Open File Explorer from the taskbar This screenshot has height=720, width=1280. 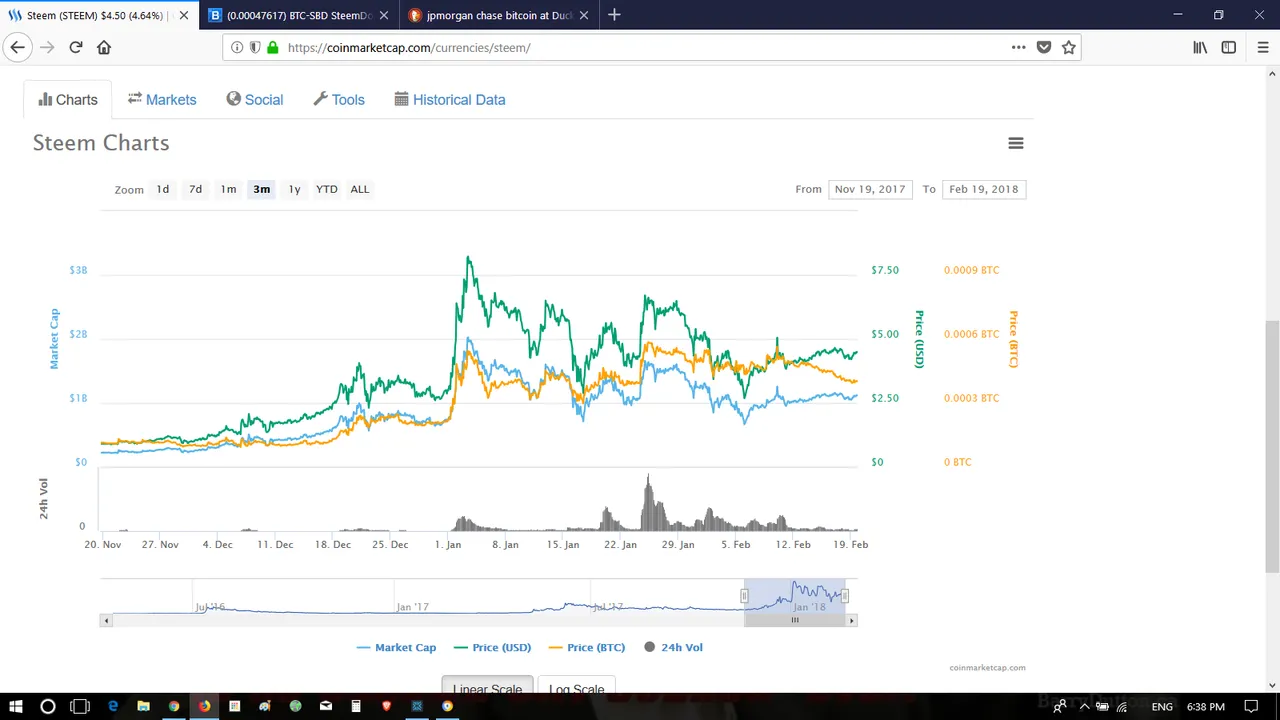tap(143, 706)
